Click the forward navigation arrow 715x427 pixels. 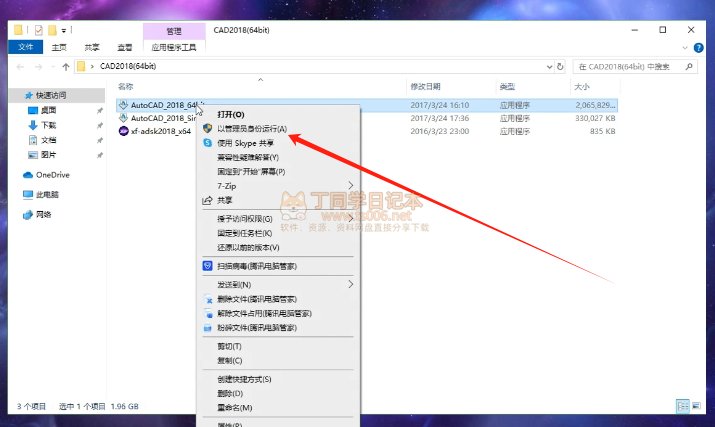(39, 67)
